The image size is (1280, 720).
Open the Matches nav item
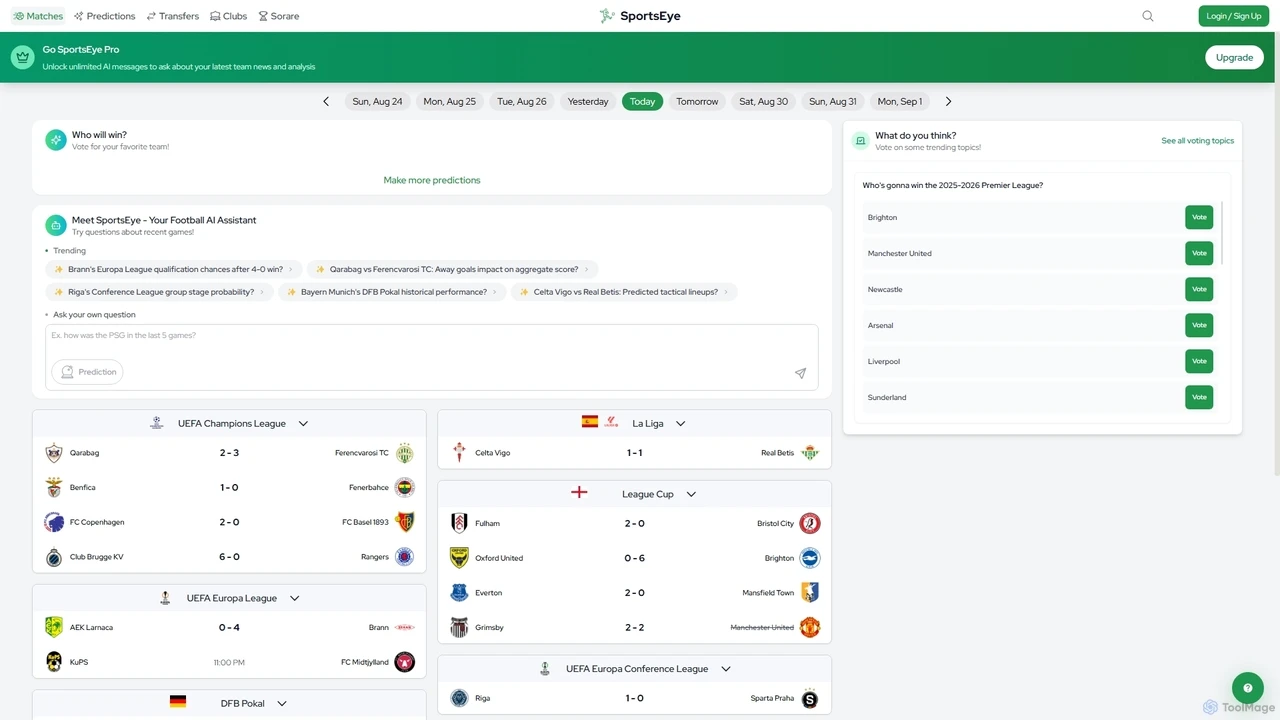[x=38, y=16]
